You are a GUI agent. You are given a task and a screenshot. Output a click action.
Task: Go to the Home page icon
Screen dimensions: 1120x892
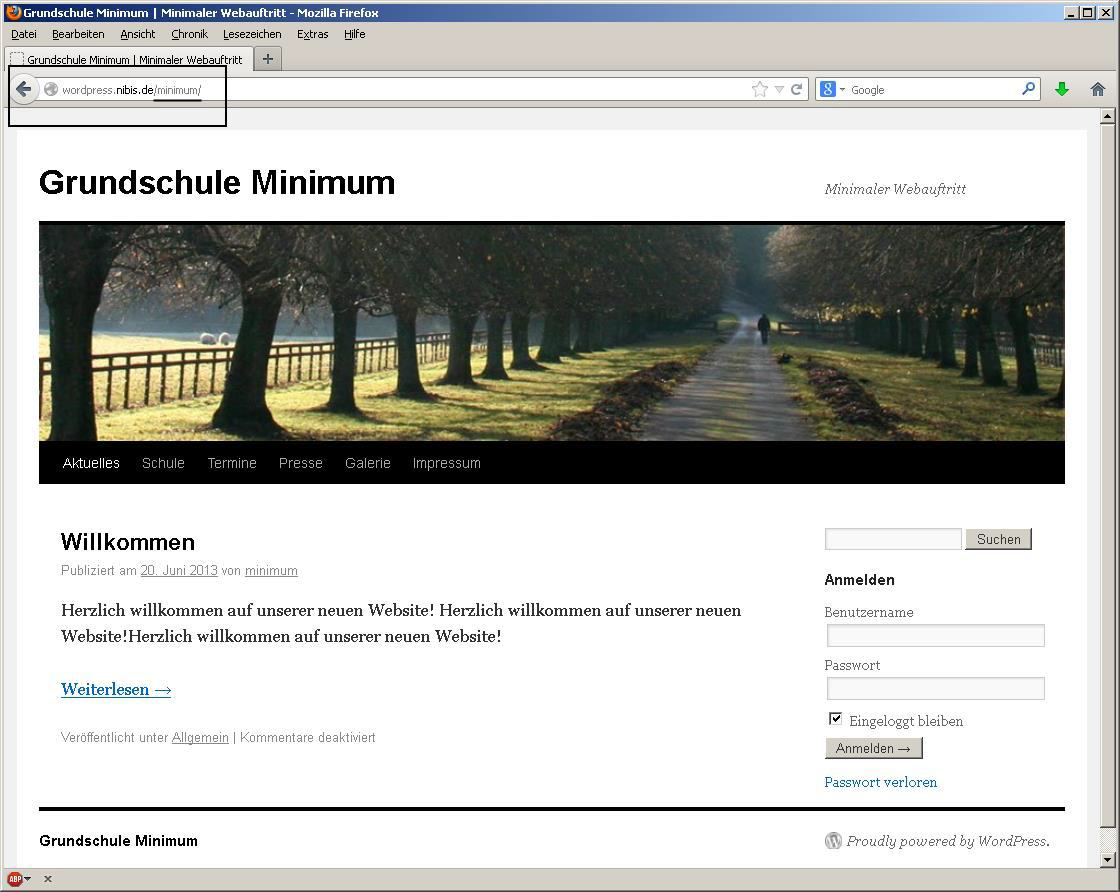click(1097, 89)
